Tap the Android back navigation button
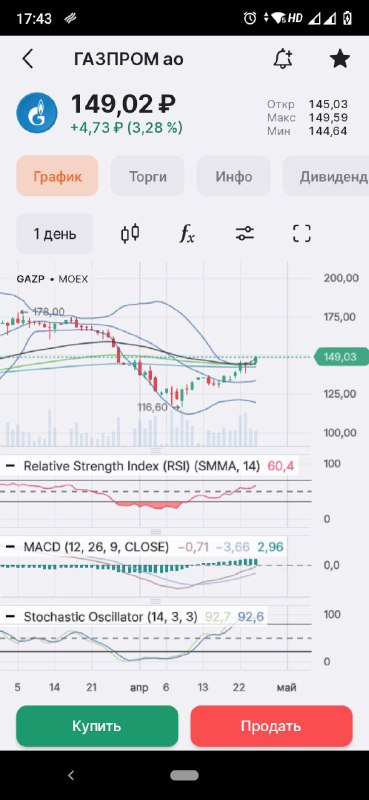The height and width of the screenshot is (800, 369). [71, 776]
